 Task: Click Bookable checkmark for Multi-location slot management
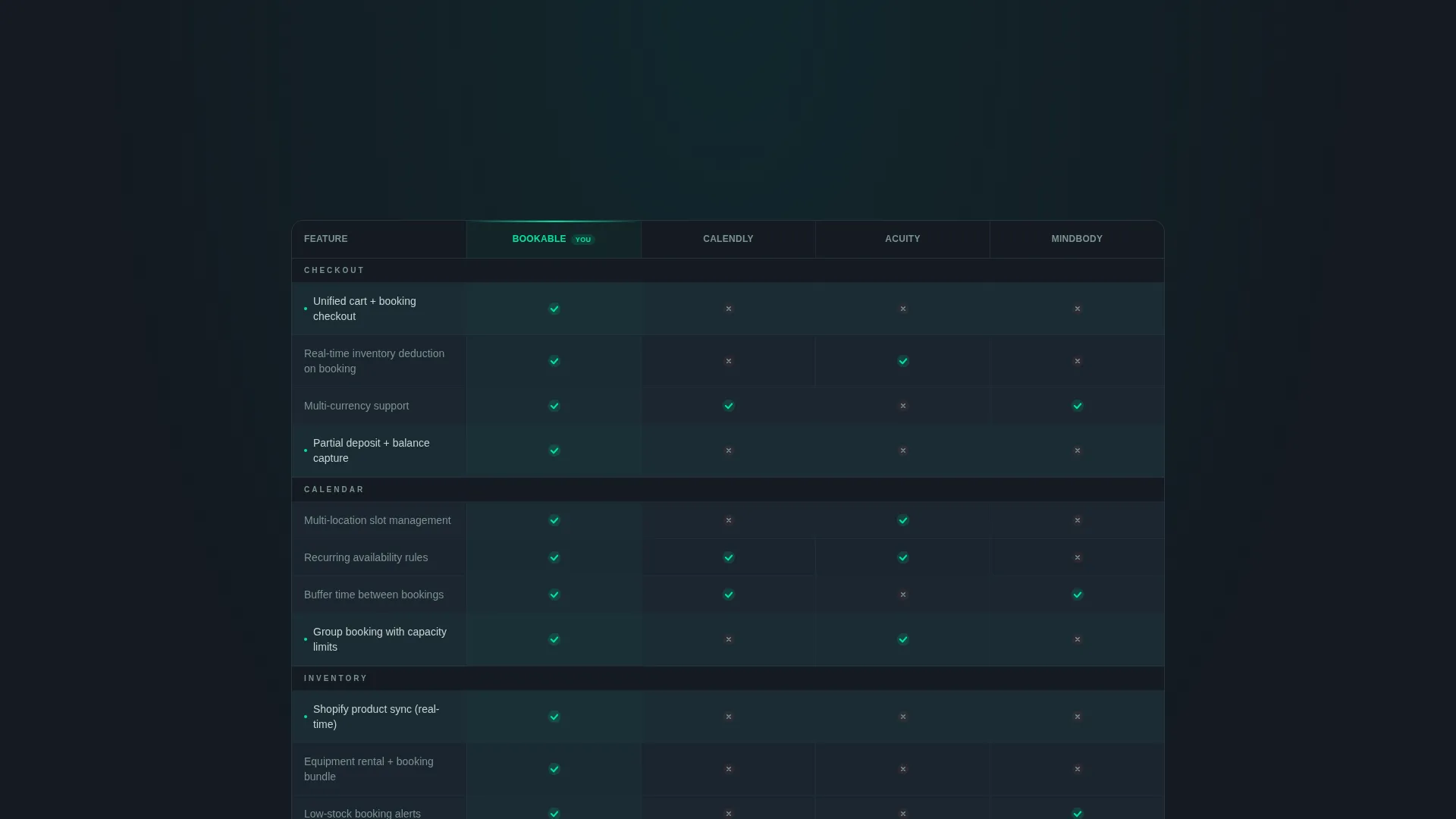point(554,520)
